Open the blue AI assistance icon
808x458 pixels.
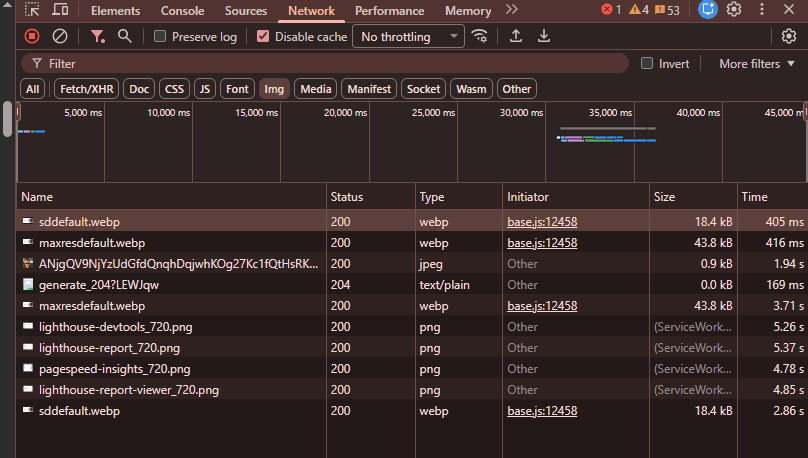(x=708, y=9)
